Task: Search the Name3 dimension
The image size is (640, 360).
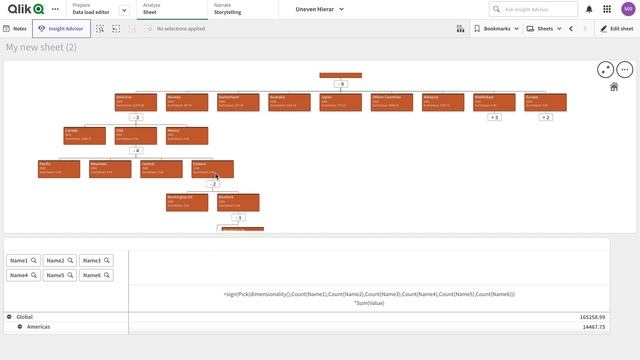Action: tap(96, 260)
